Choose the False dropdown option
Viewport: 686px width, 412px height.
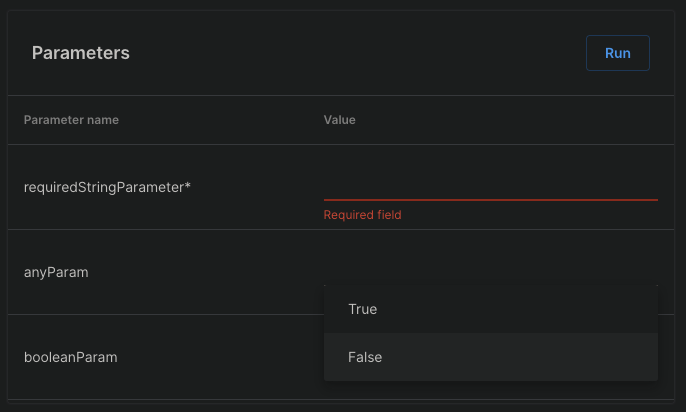click(x=365, y=357)
